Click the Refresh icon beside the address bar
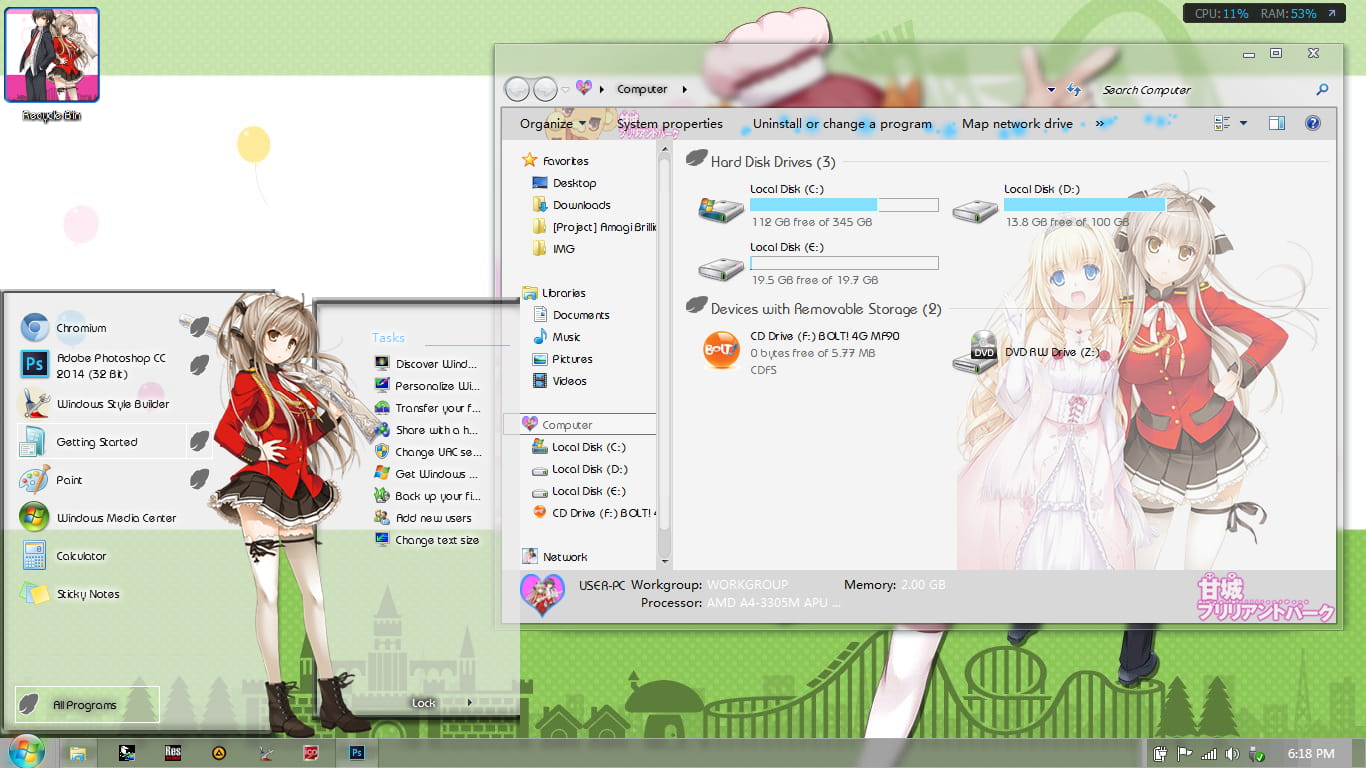Screen dimensions: 1366x768 pos(1073,89)
